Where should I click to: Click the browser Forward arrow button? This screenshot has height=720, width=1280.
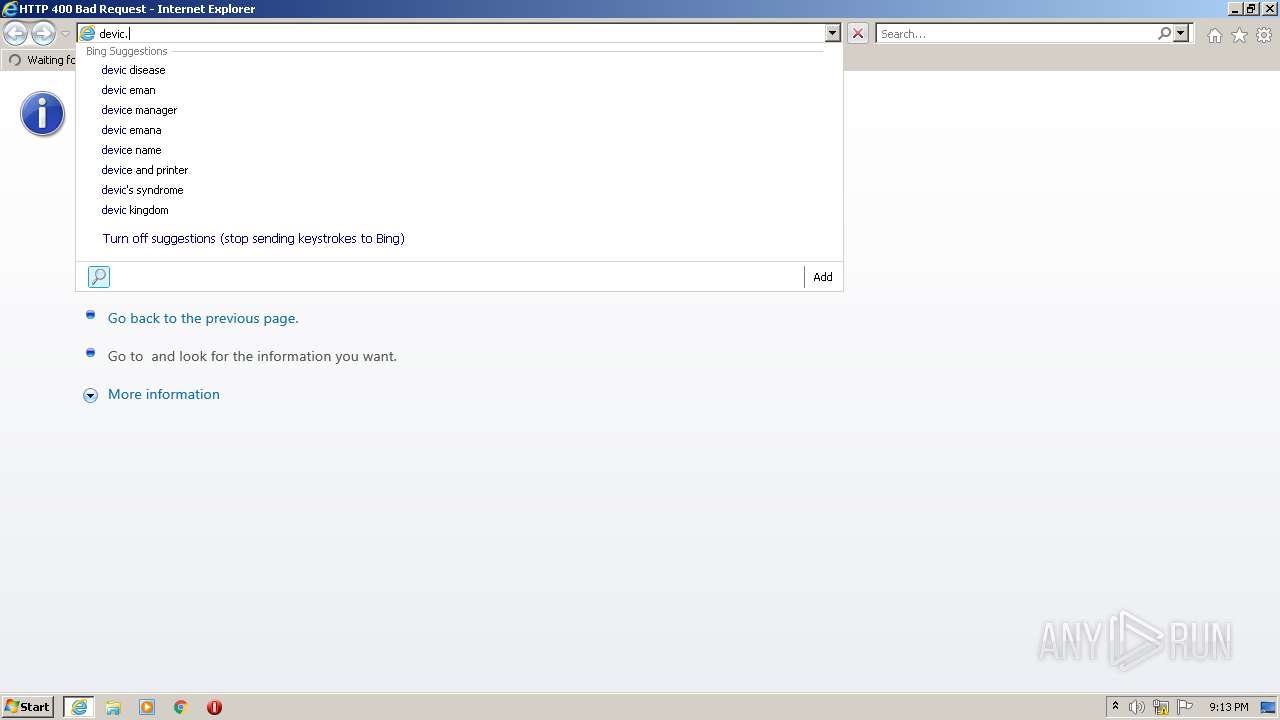pos(43,34)
